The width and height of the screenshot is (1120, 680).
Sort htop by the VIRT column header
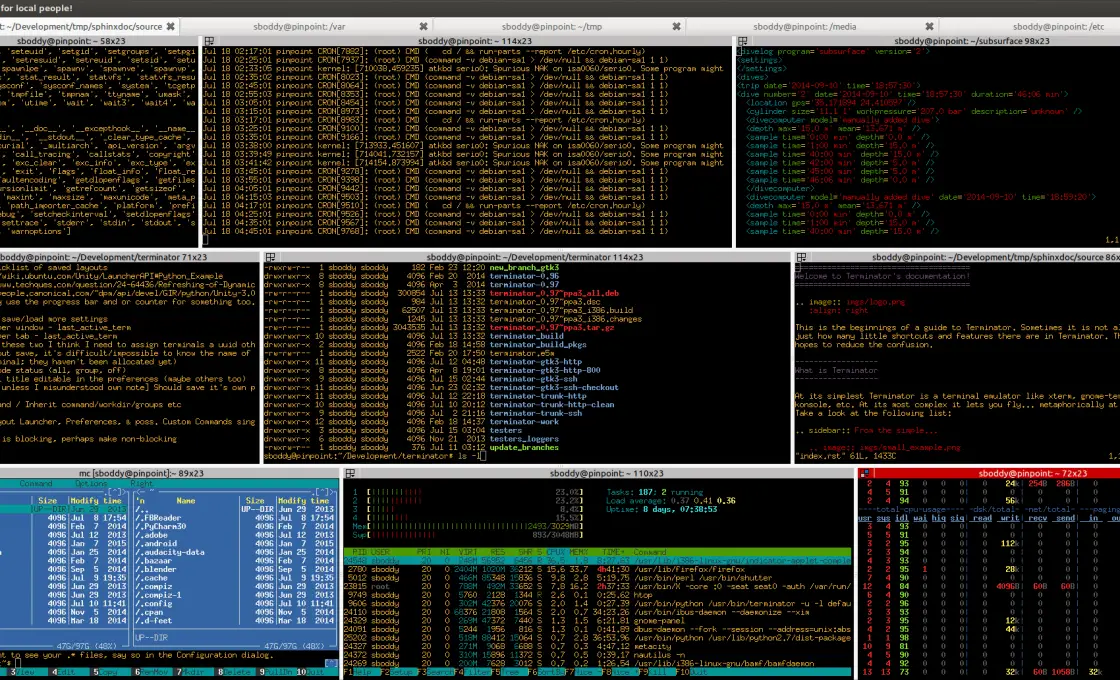coord(469,552)
